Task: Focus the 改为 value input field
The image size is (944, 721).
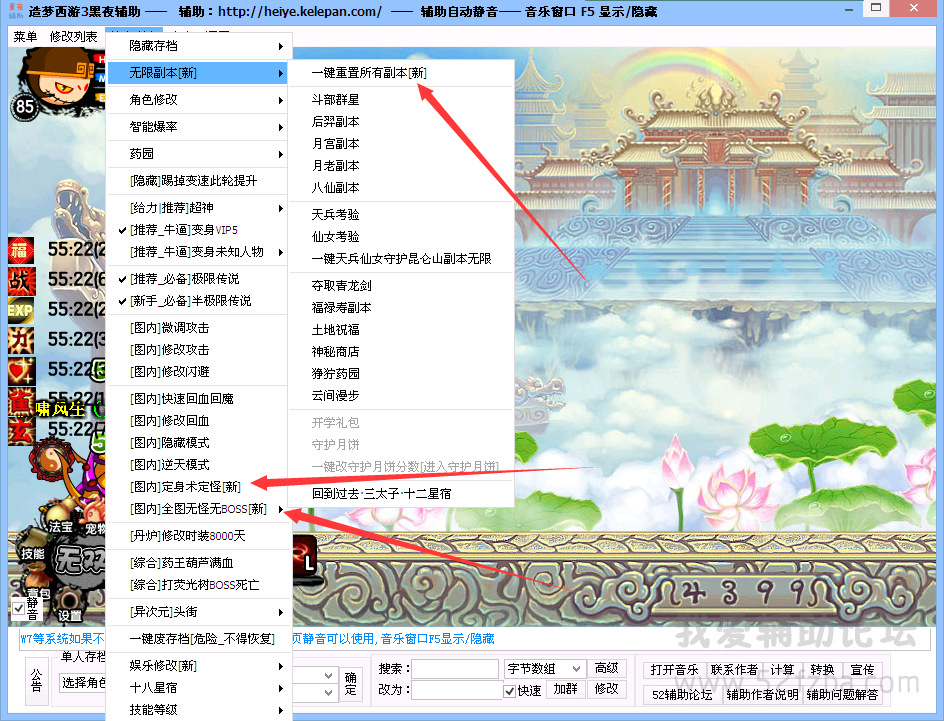Action: pos(455,690)
